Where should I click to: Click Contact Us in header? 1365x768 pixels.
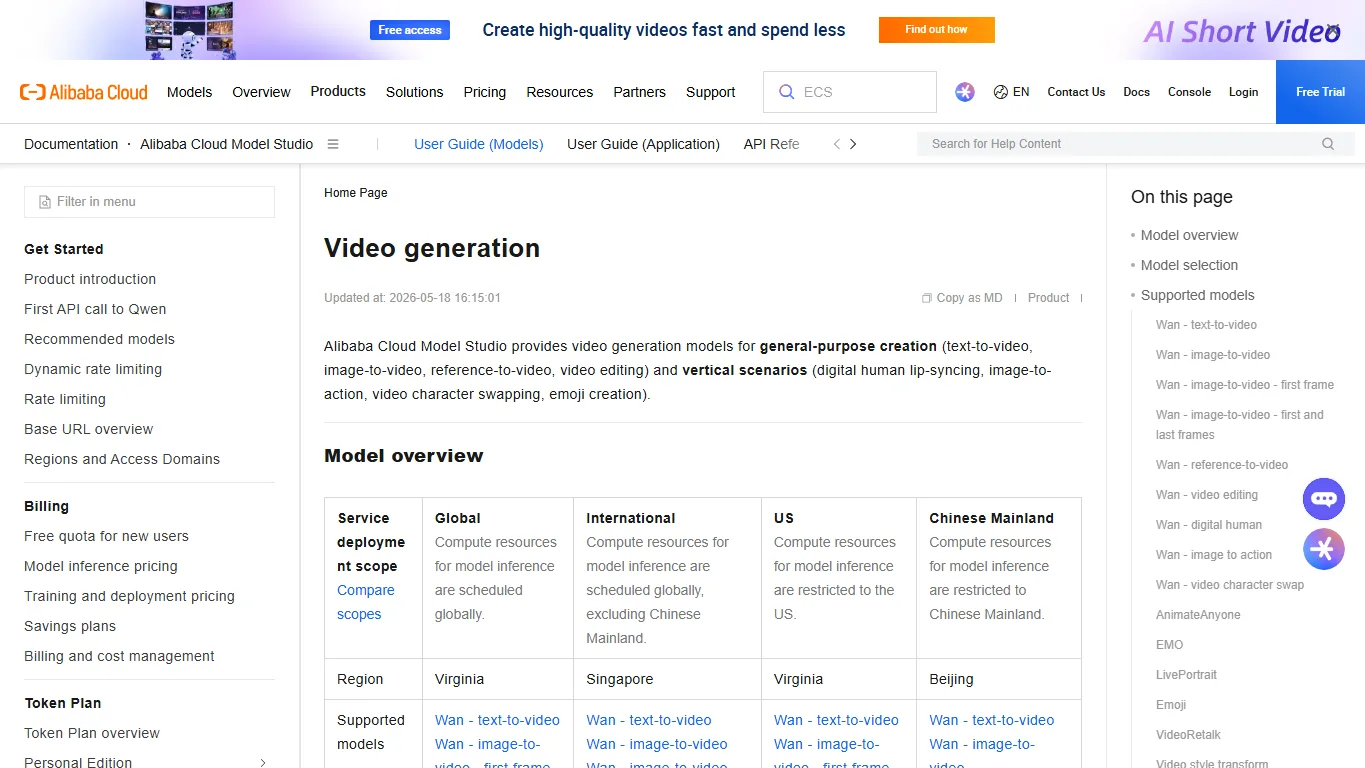coord(1076,92)
